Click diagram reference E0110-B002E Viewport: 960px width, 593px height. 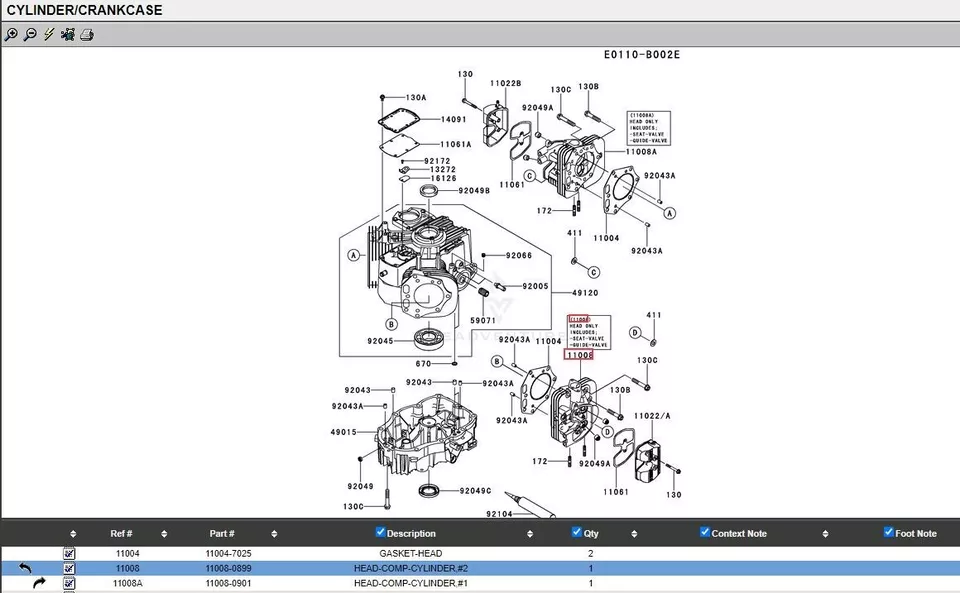pyautogui.click(x=640, y=54)
